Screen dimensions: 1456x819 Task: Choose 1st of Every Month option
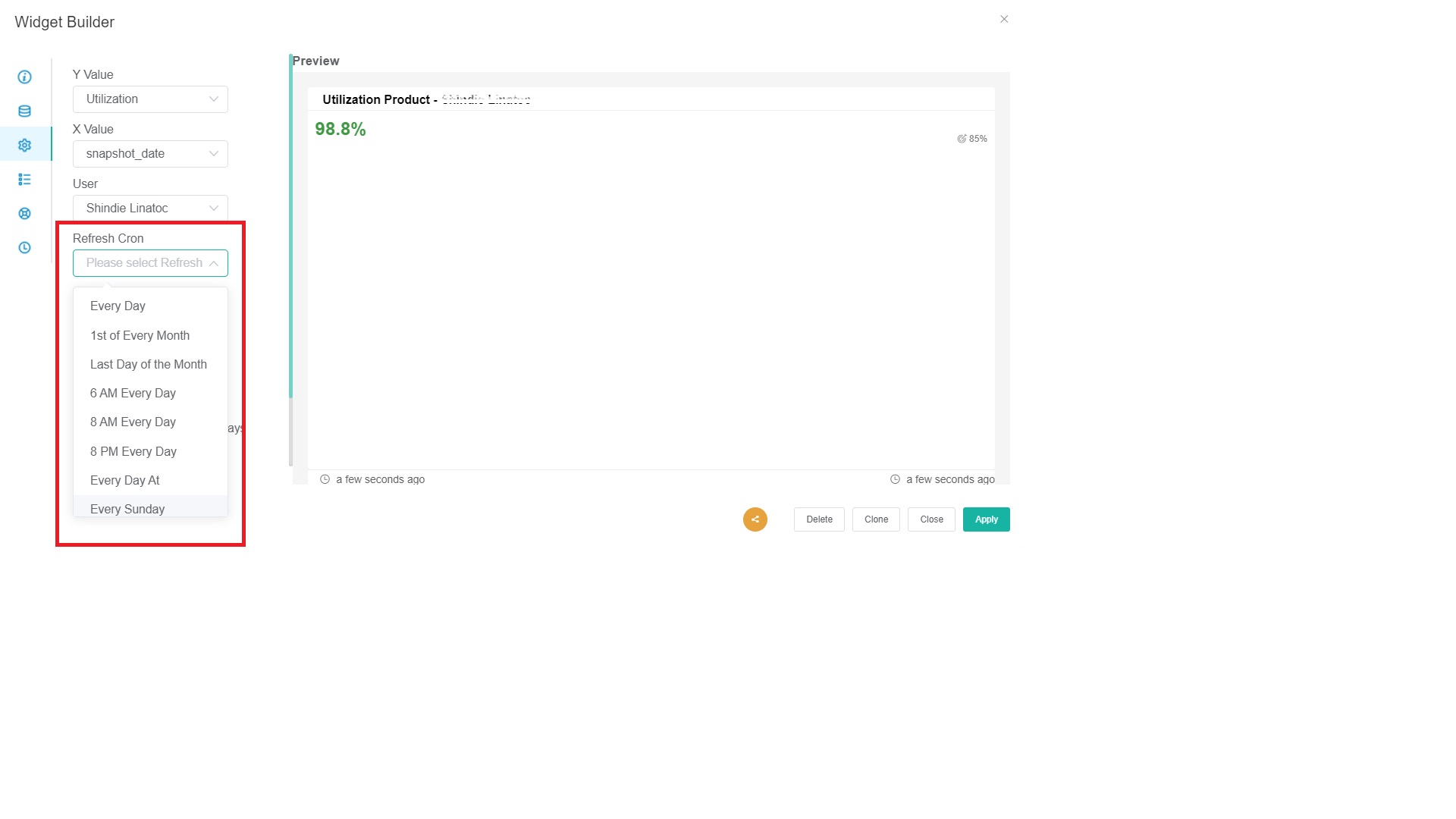[x=140, y=335]
